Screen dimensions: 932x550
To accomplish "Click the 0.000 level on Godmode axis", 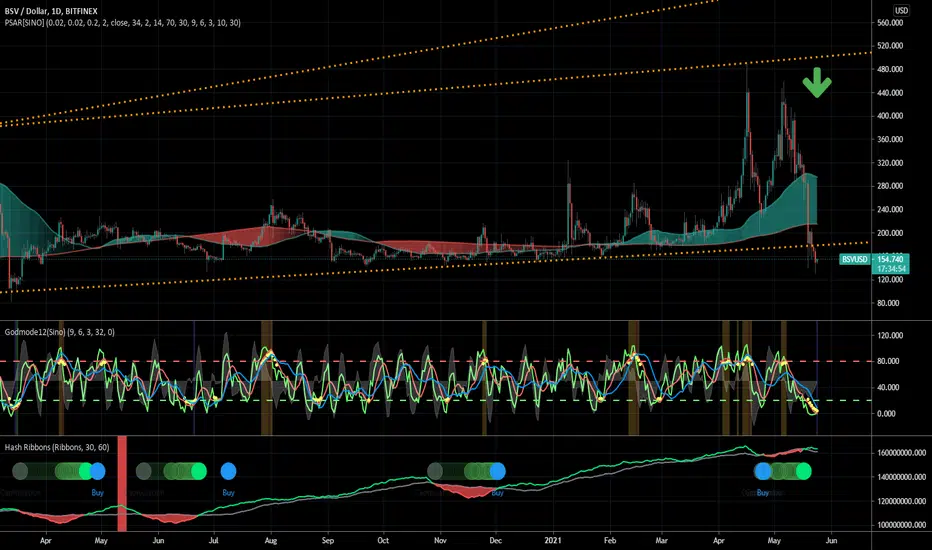I will pyautogui.click(x=886, y=413).
